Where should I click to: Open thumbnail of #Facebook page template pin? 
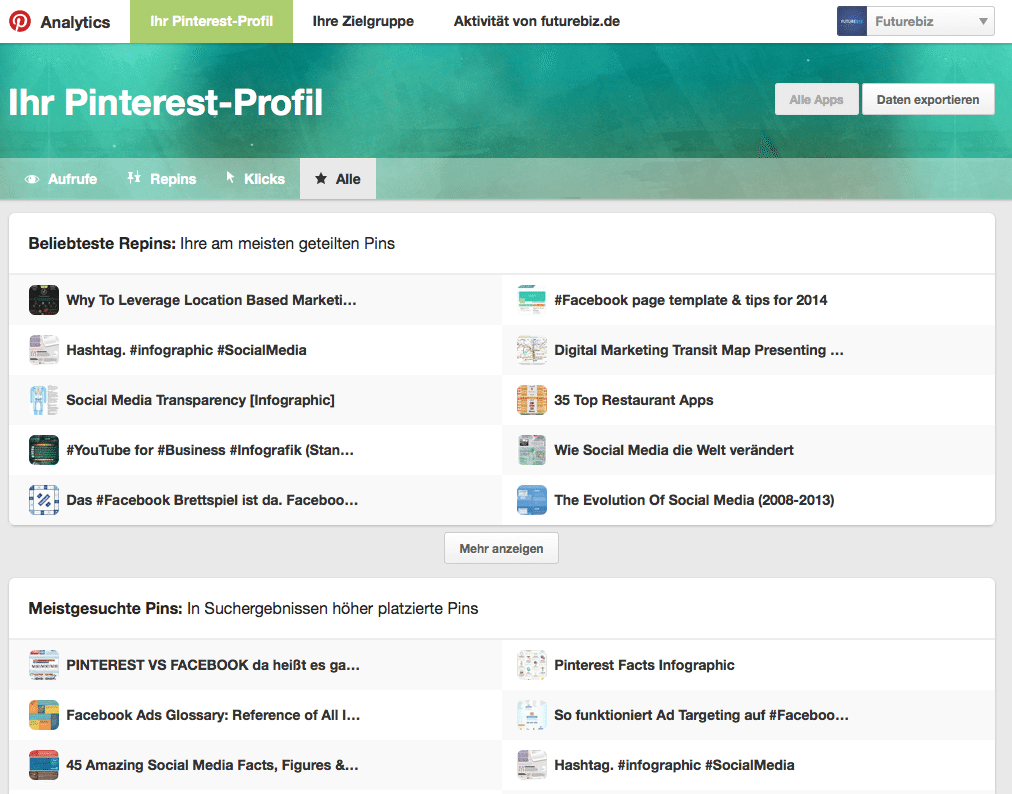pyautogui.click(x=532, y=300)
